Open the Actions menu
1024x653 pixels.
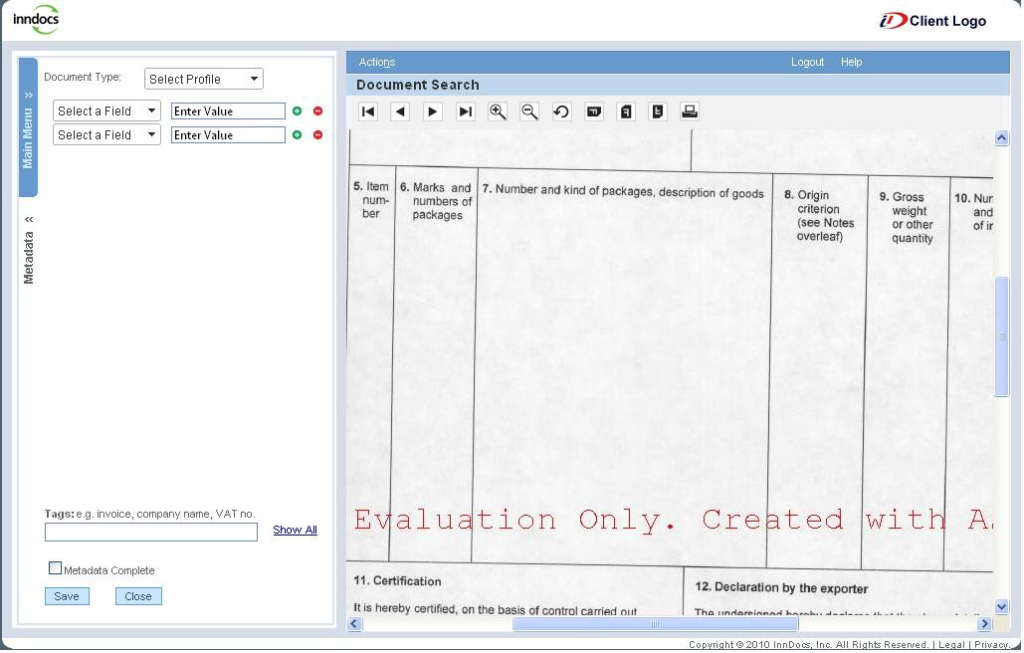[x=377, y=62]
